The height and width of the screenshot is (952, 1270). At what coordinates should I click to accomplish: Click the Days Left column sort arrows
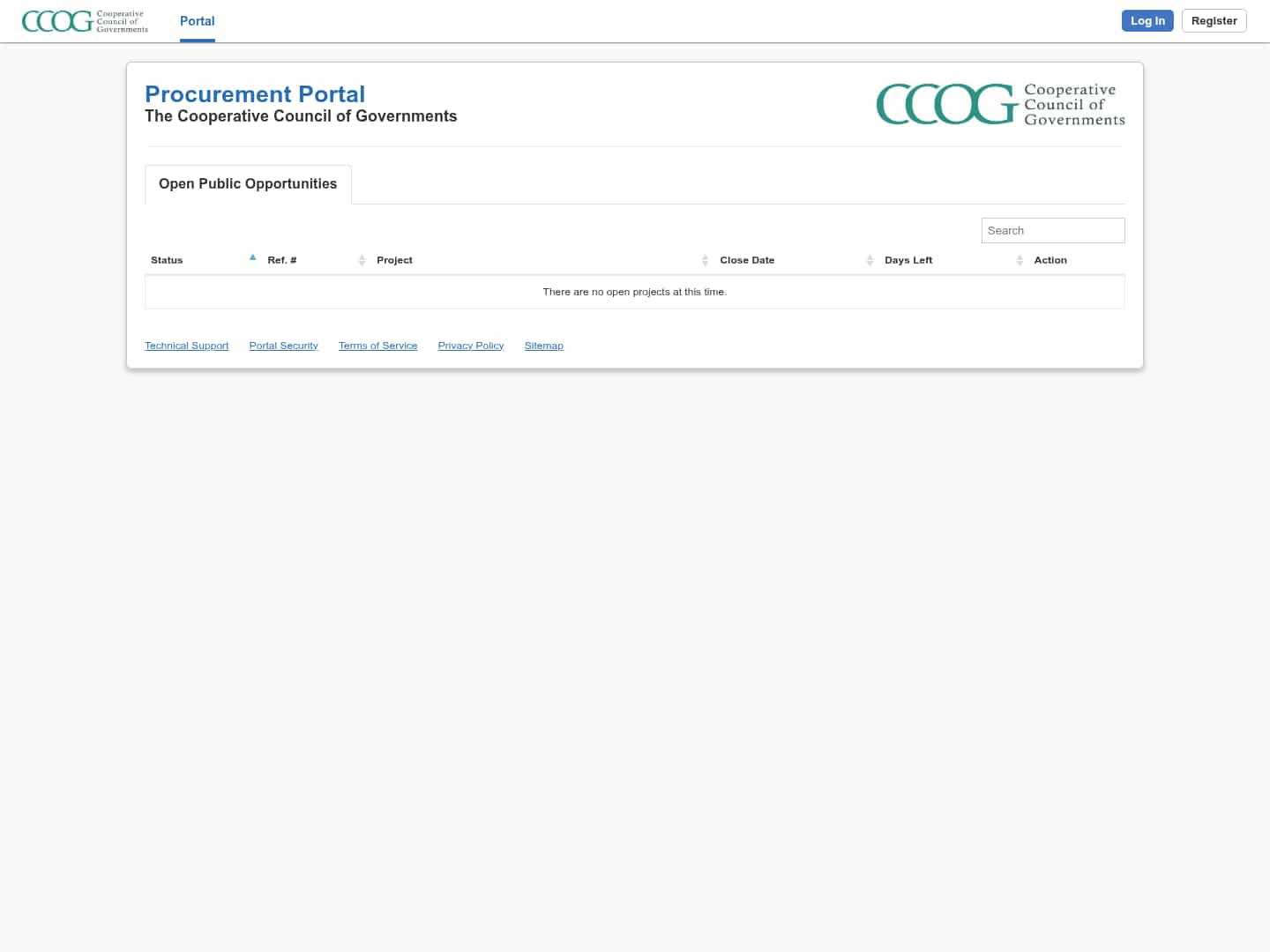click(1020, 260)
